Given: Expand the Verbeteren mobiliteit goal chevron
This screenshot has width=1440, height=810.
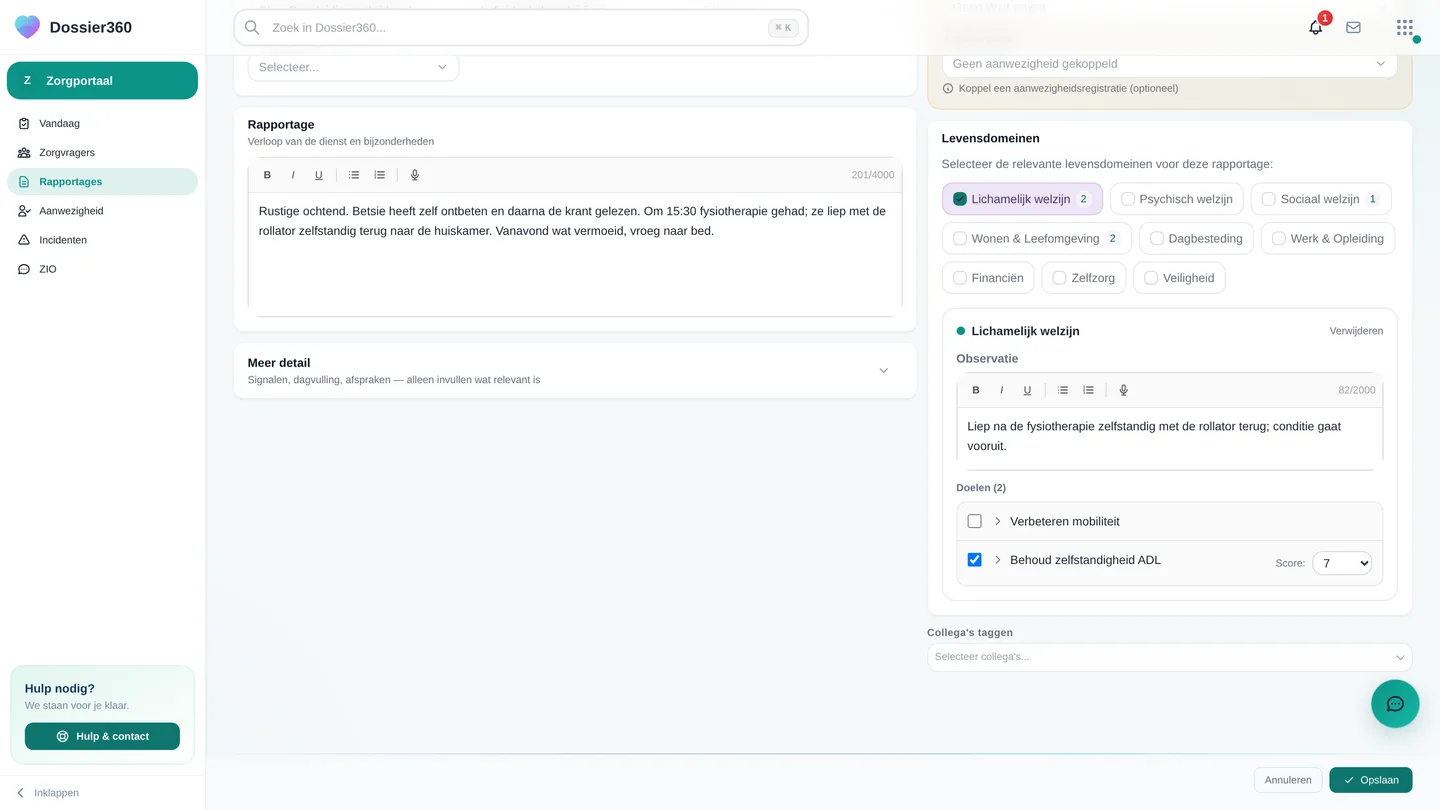Looking at the screenshot, I should point(997,521).
